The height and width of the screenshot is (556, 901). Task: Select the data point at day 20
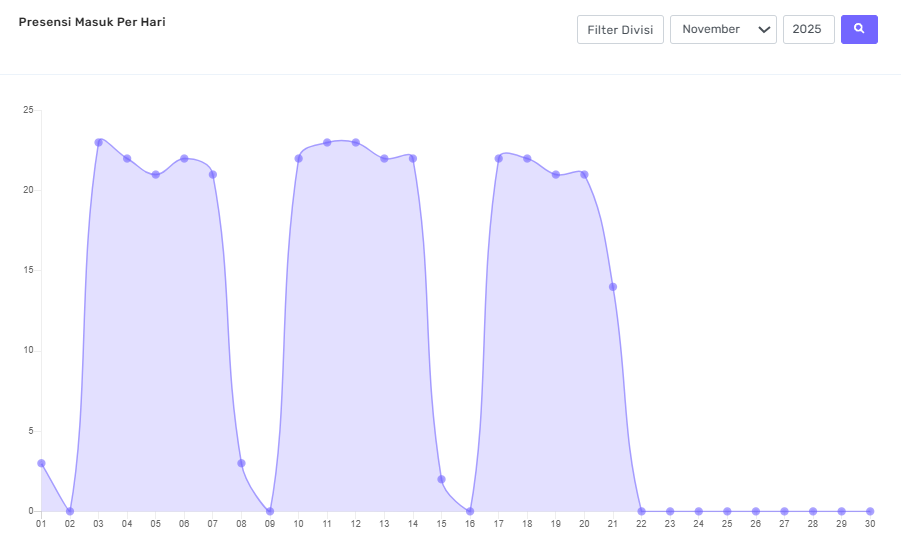584,174
